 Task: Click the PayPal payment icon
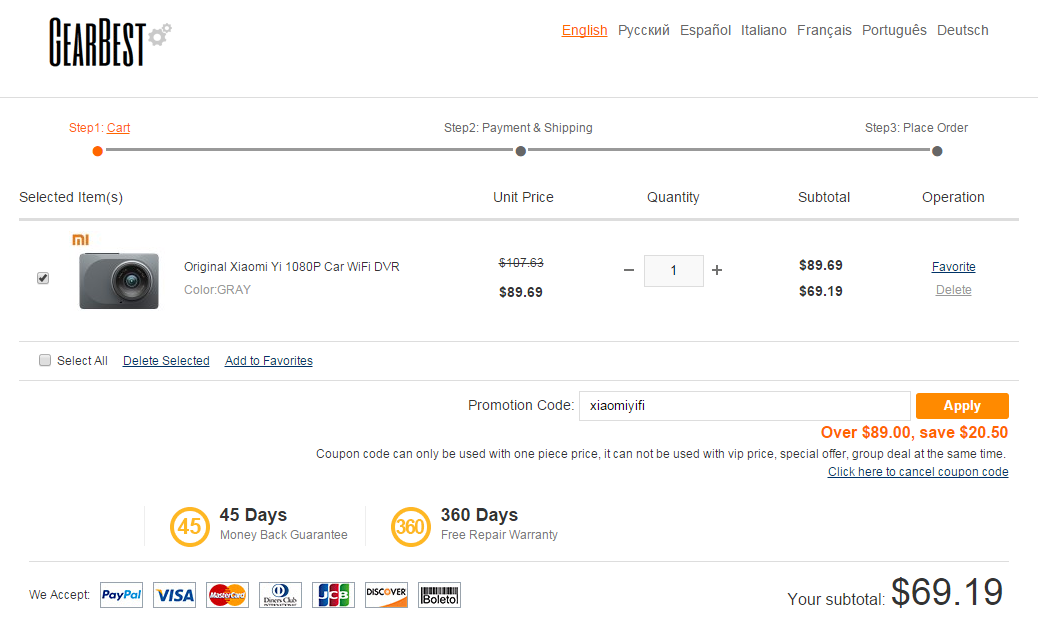[122, 595]
